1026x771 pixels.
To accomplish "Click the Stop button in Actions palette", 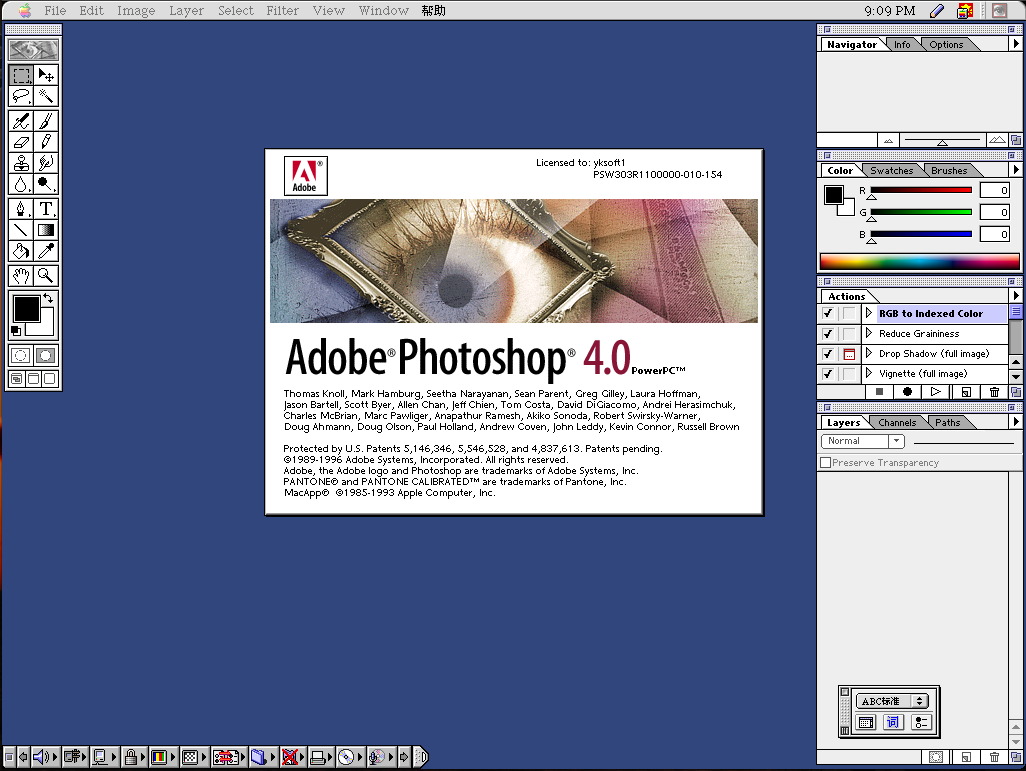I will click(x=879, y=392).
